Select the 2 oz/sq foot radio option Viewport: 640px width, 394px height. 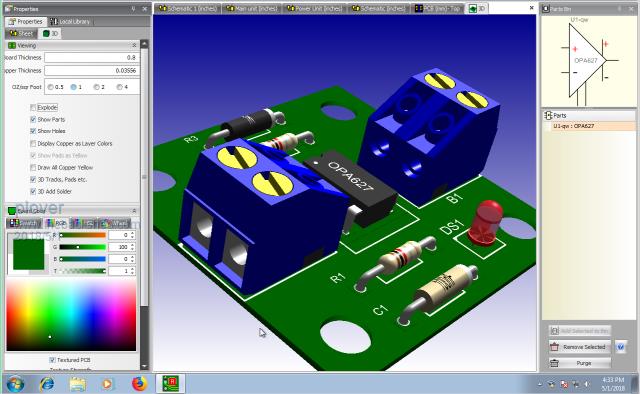click(96, 87)
